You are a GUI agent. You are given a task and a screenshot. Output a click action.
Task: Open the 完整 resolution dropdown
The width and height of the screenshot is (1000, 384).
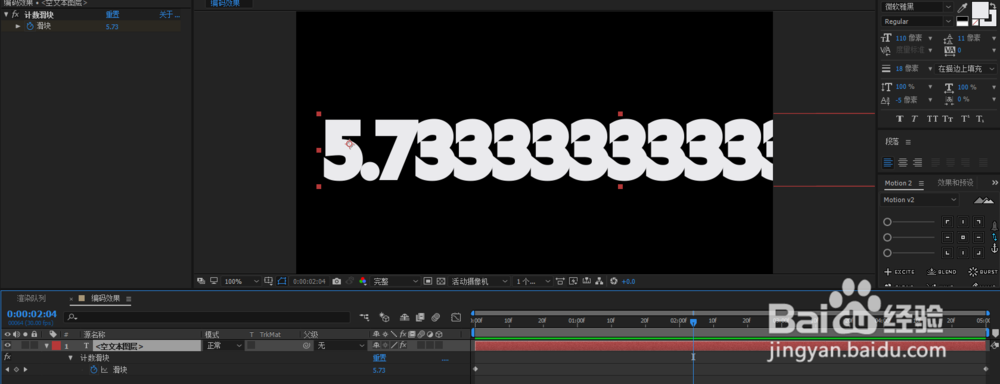(x=395, y=281)
